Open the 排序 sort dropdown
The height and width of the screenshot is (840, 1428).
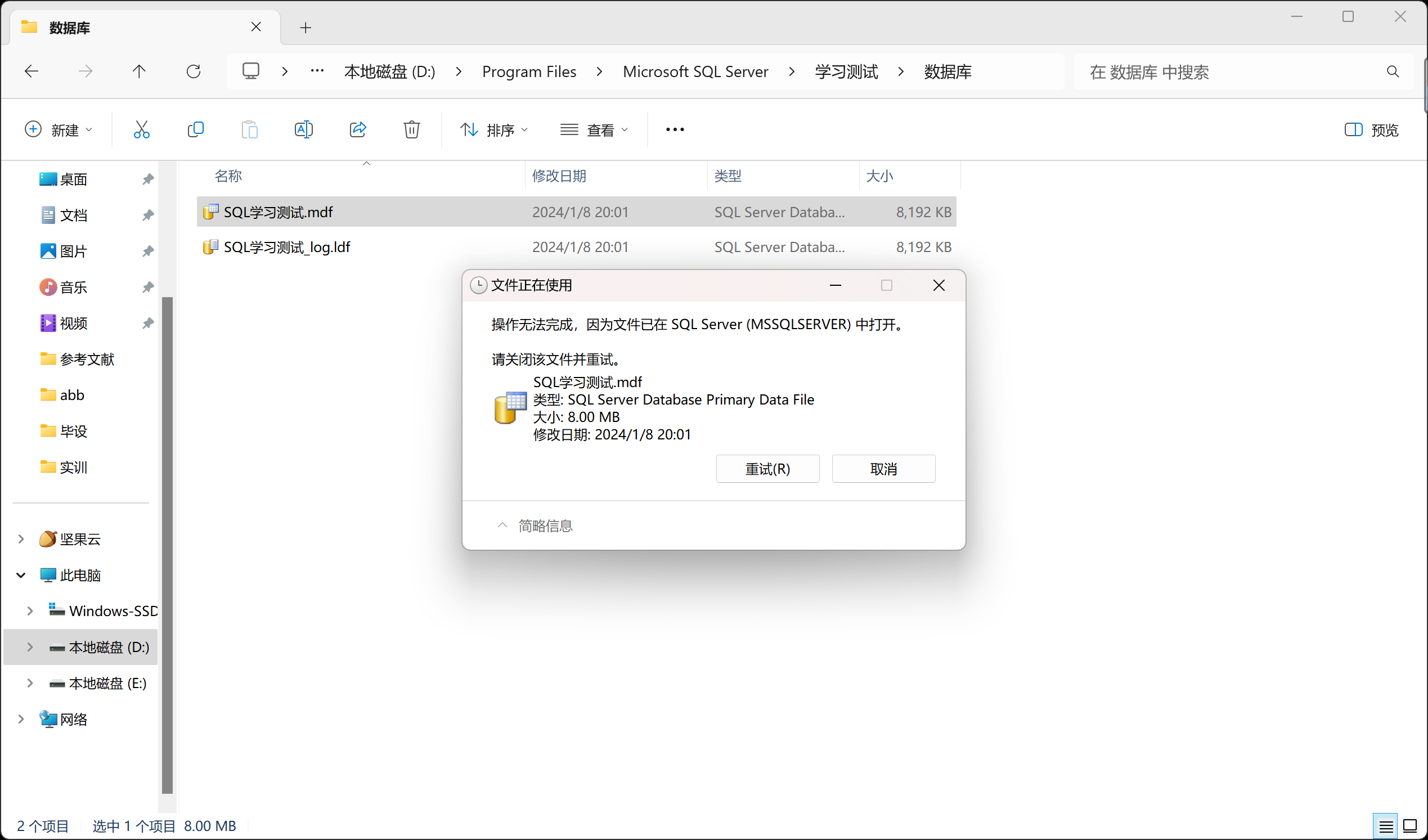click(x=493, y=129)
